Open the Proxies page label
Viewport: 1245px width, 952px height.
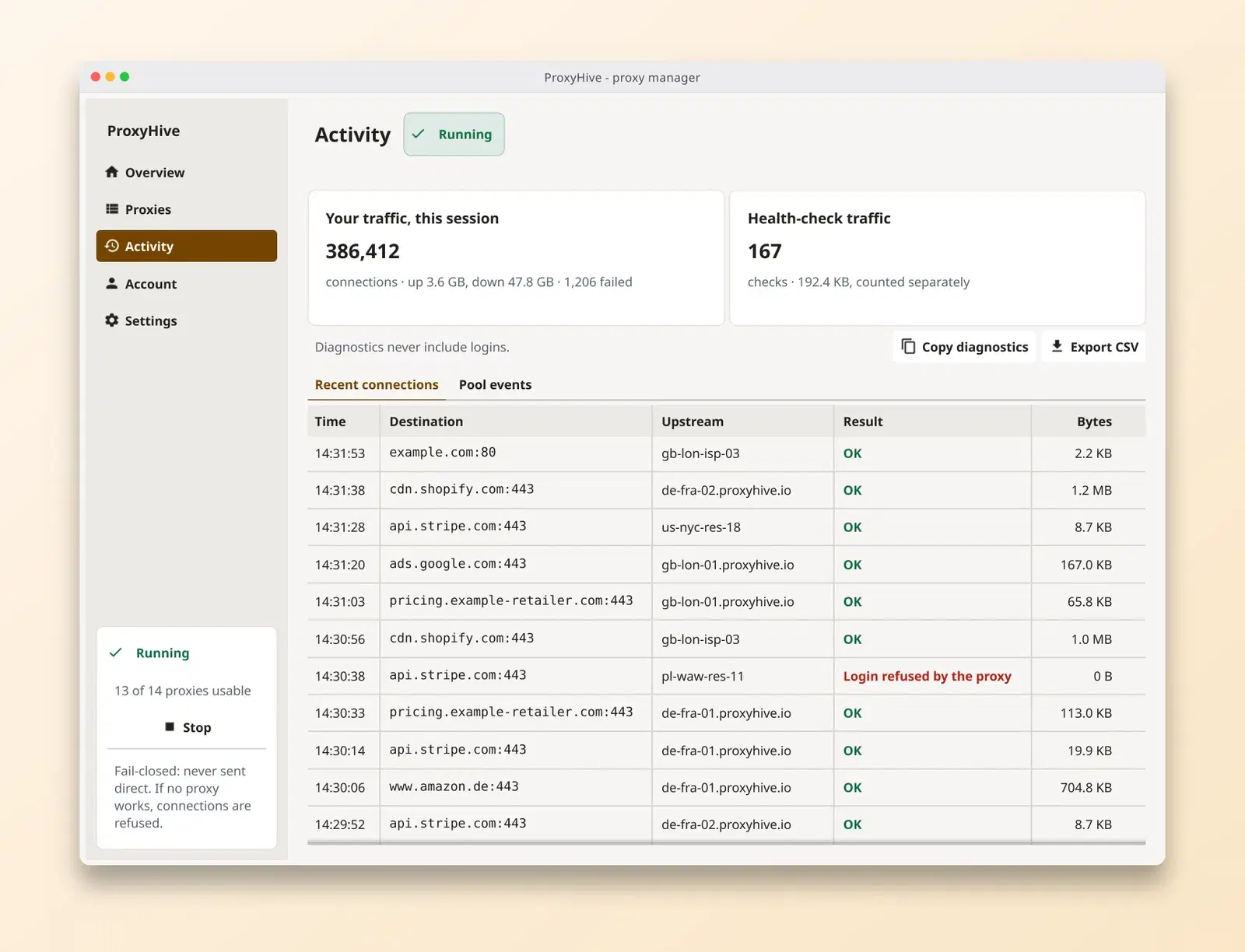148,209
